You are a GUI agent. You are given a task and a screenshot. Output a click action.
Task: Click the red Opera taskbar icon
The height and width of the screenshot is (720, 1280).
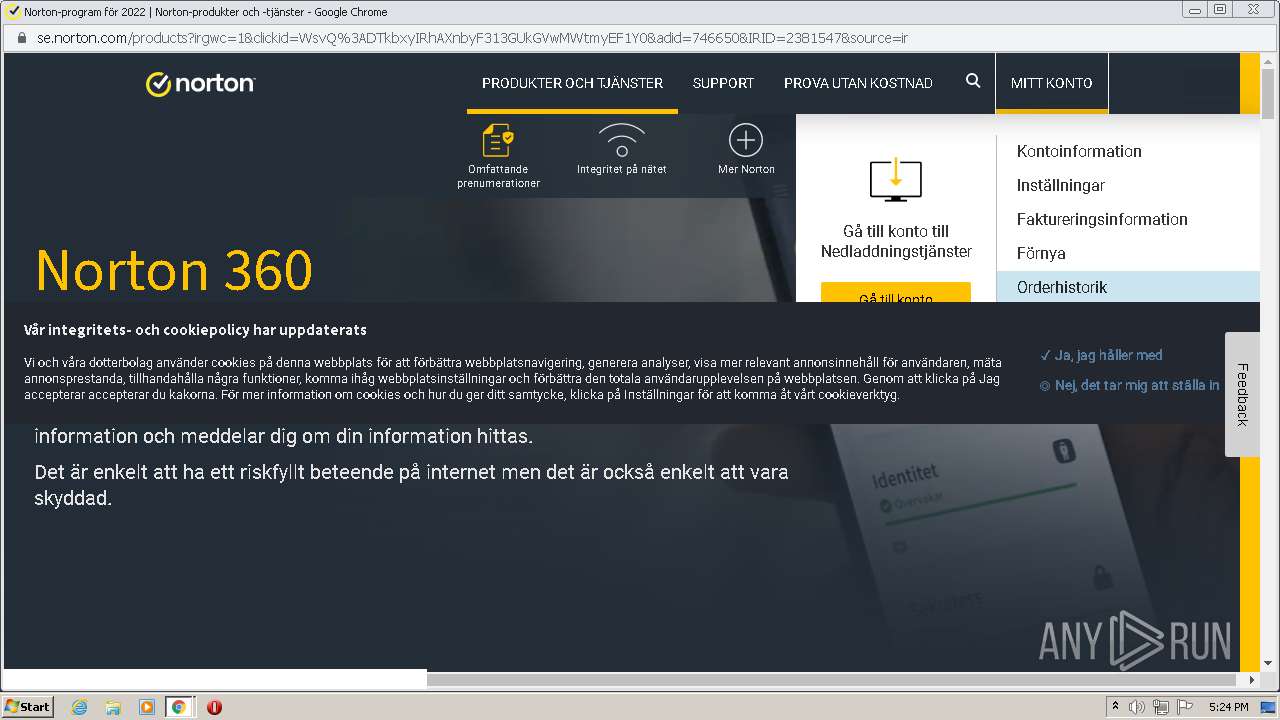tap(214, 707)
